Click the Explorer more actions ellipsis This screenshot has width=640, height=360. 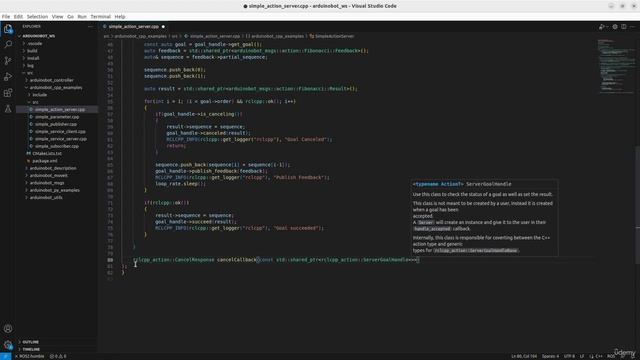(90, 27)
